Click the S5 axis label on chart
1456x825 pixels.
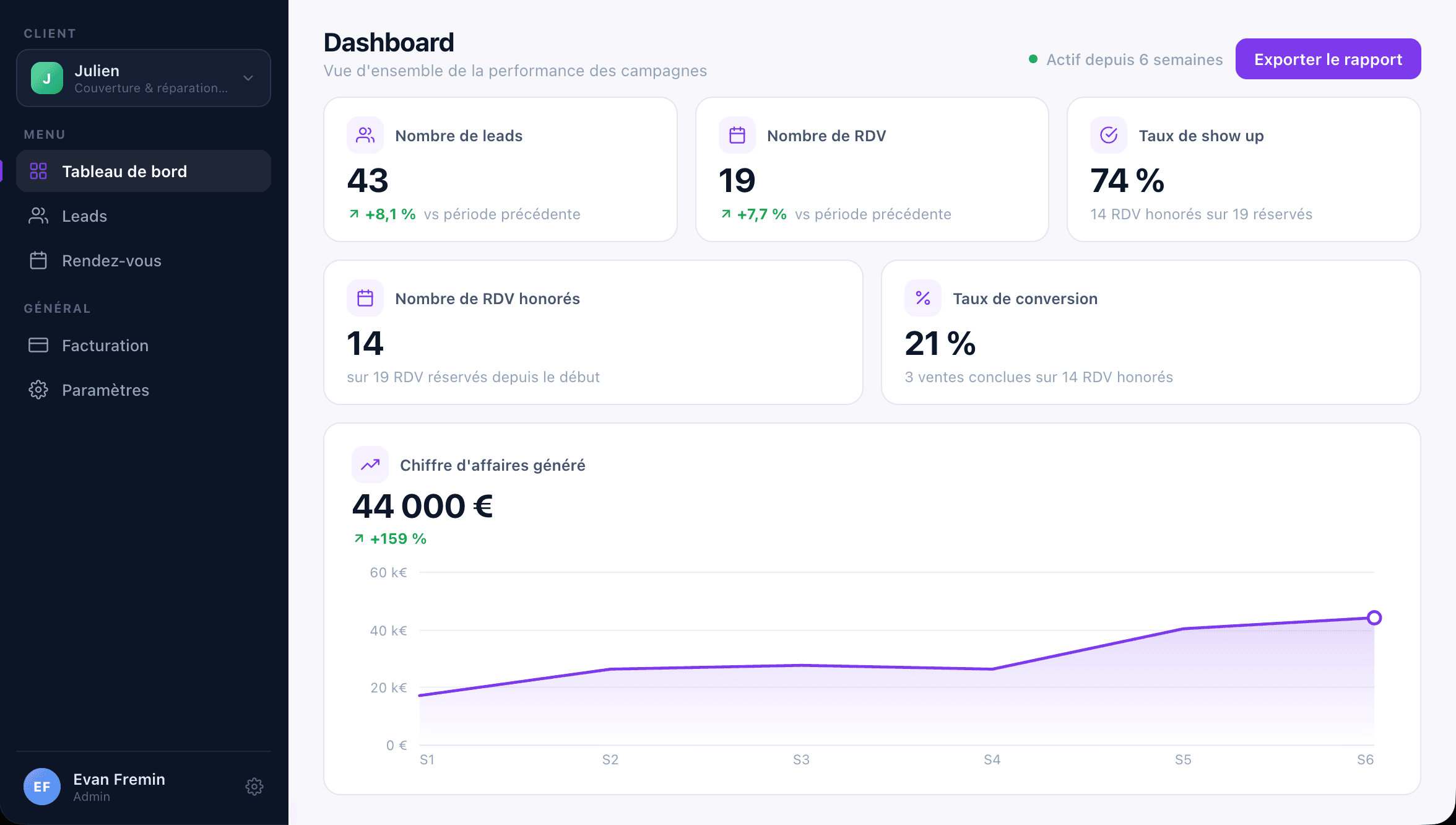click(1183, 759)
